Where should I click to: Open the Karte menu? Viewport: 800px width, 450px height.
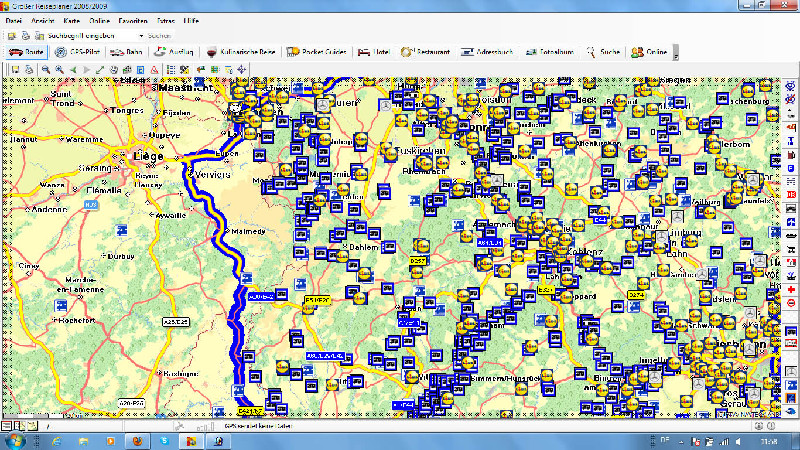pyautogui.click(x=71, y=20)
